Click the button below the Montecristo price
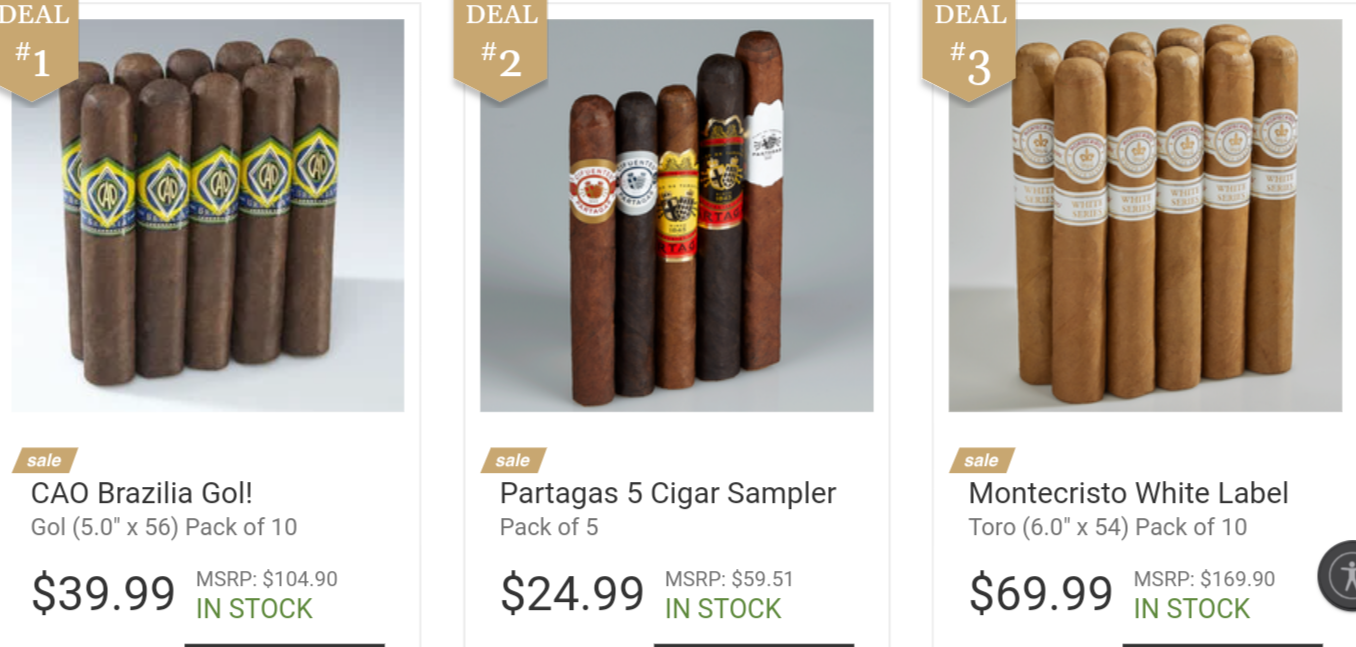The width and height of the screenshot is (1356, 647). coord(1222,645)
